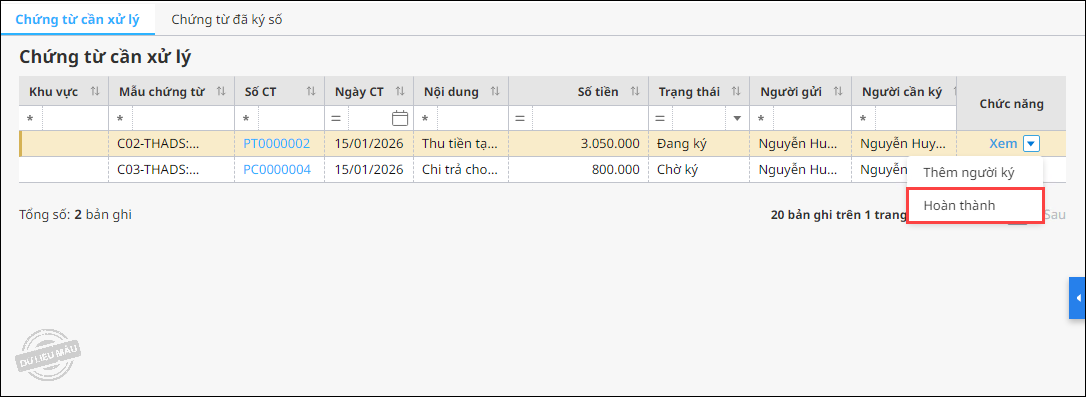Click Xem in the first row
This screenshot has width=1086, height=397.
(1003, 144)
